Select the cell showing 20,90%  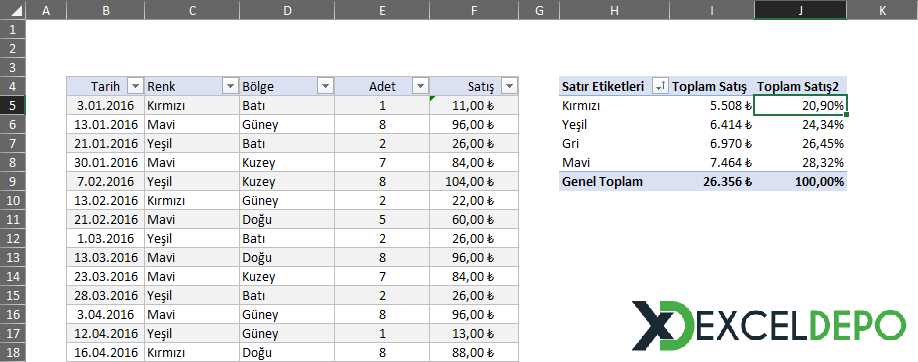(800, 105)
